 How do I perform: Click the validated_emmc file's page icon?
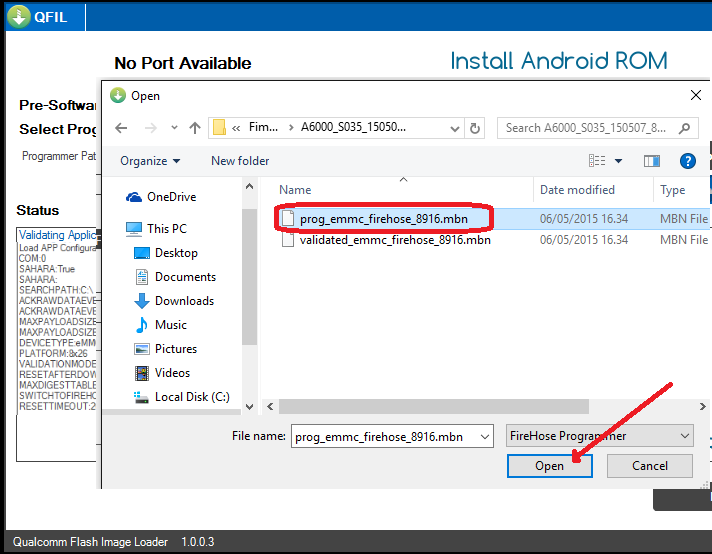point(287,240)
